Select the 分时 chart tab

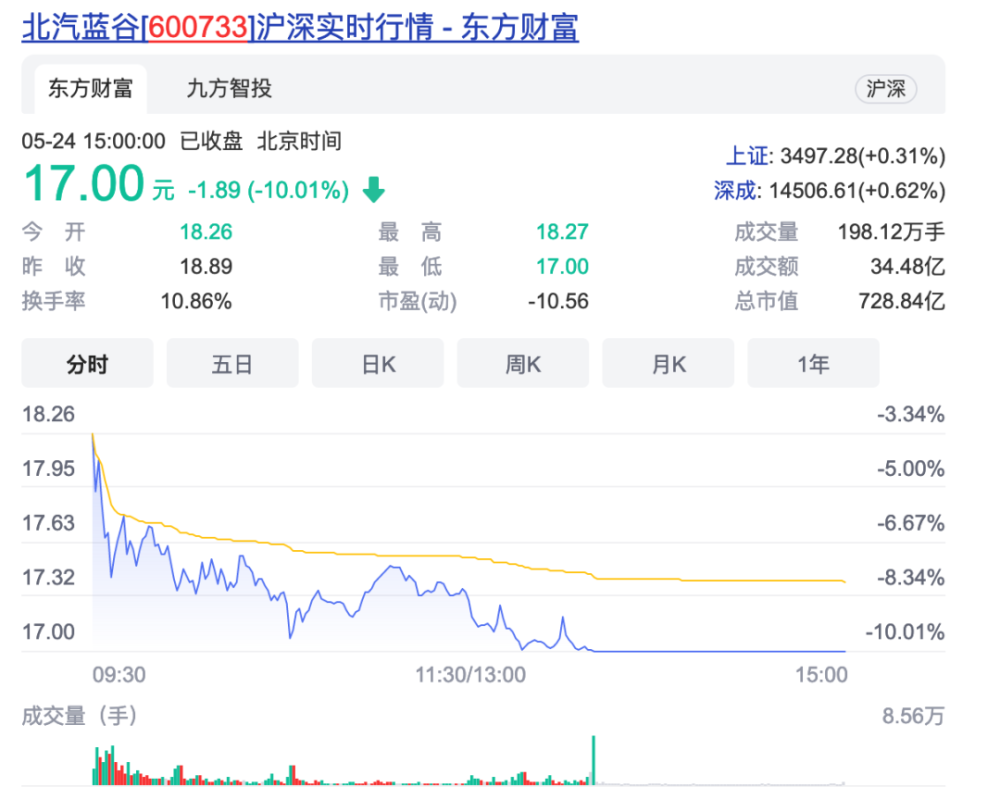pyautogui.click(x=87, y=364)
